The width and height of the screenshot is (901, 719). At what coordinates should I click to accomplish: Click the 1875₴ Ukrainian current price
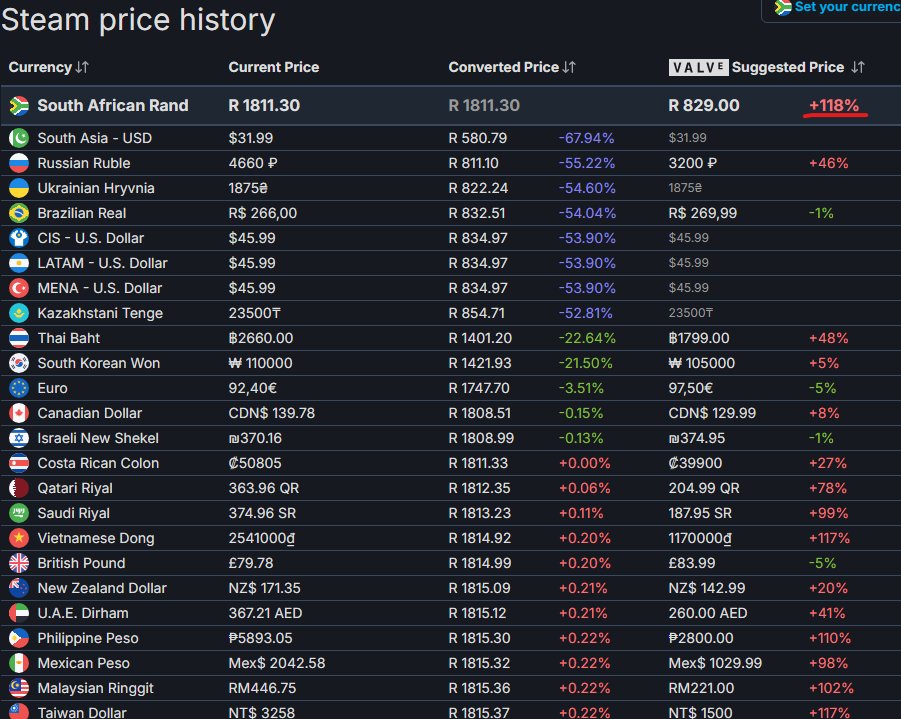248,189
